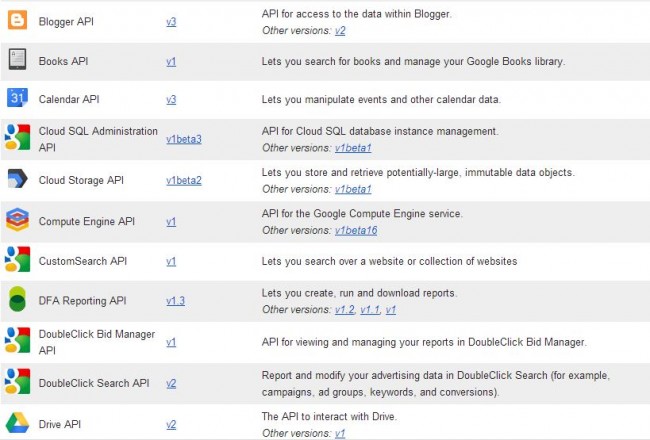Click the Blogger API orange icon

coord(17,20)
